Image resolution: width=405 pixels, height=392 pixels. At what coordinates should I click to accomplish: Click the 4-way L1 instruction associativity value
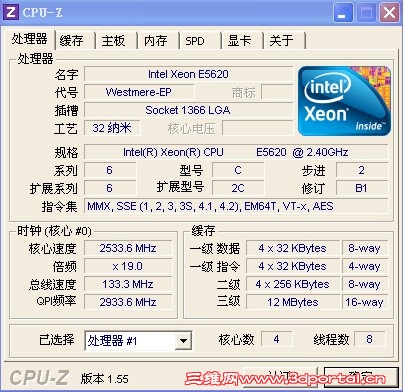[x=365, y=266]
